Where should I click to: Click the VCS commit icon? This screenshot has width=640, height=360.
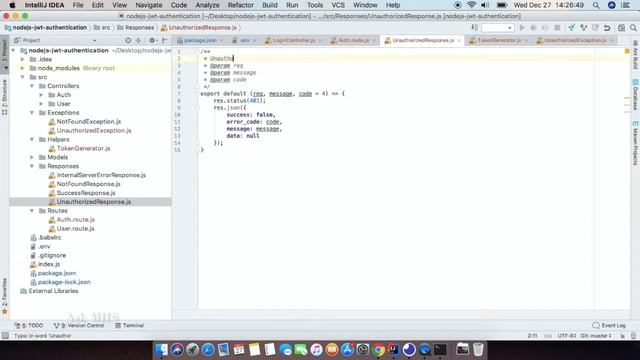[583, 28]
